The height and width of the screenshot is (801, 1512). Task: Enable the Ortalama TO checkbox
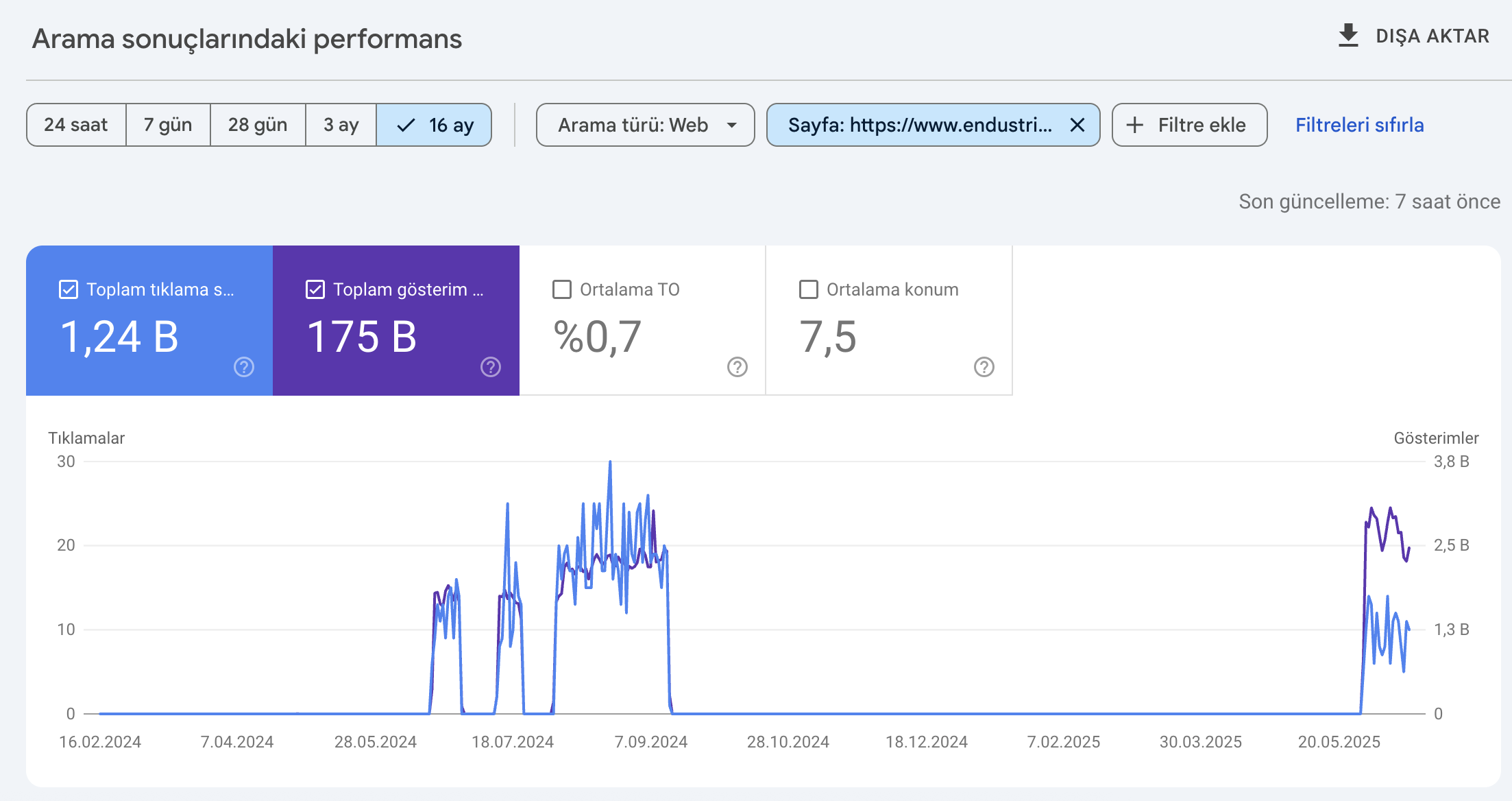click(562, 289)
